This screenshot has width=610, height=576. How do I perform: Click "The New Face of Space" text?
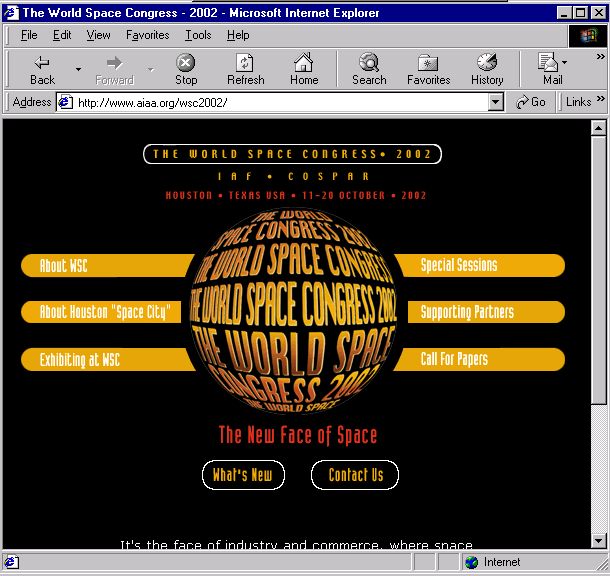pyautogui.click(x=298, y=434)
